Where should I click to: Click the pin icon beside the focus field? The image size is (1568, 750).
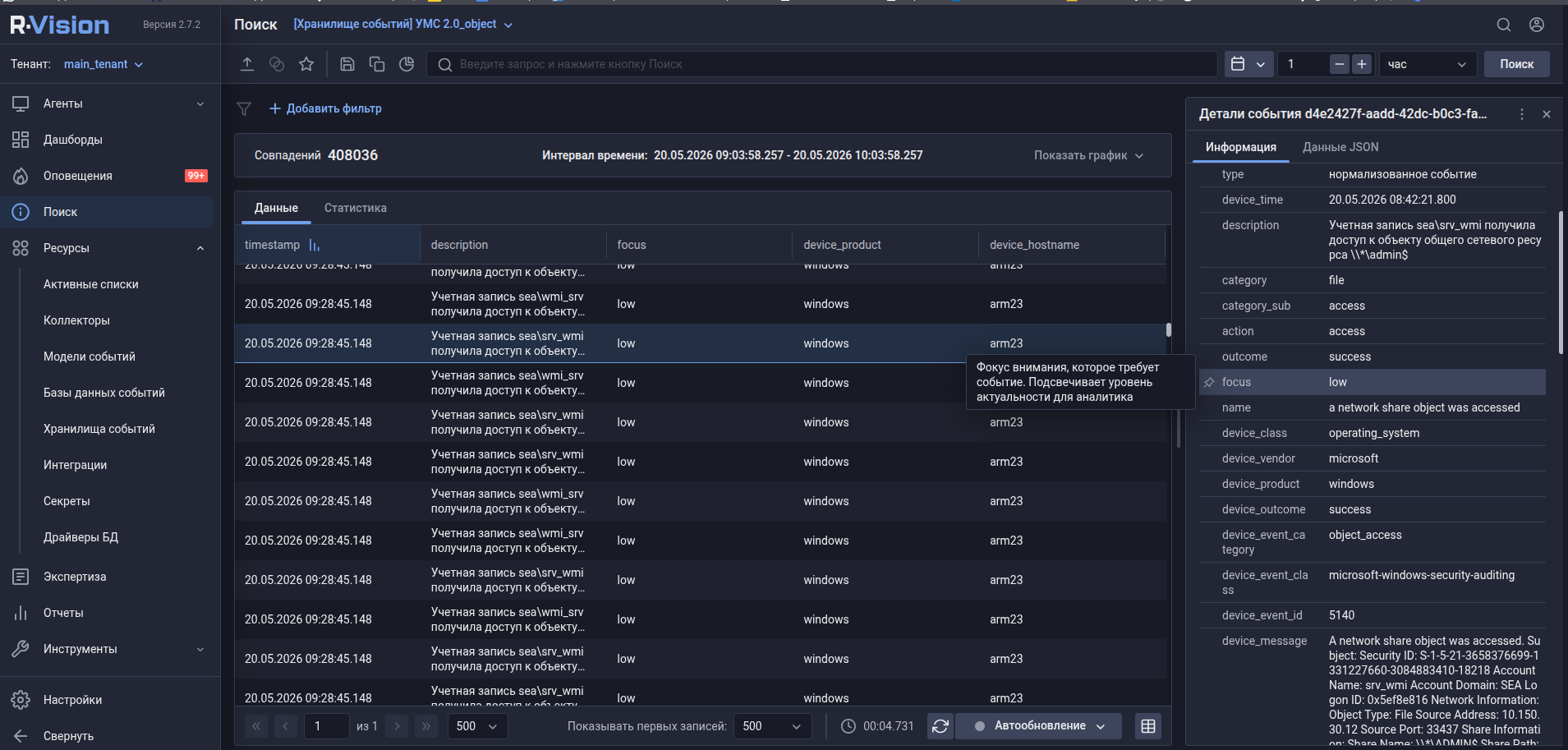[1209, 382]
